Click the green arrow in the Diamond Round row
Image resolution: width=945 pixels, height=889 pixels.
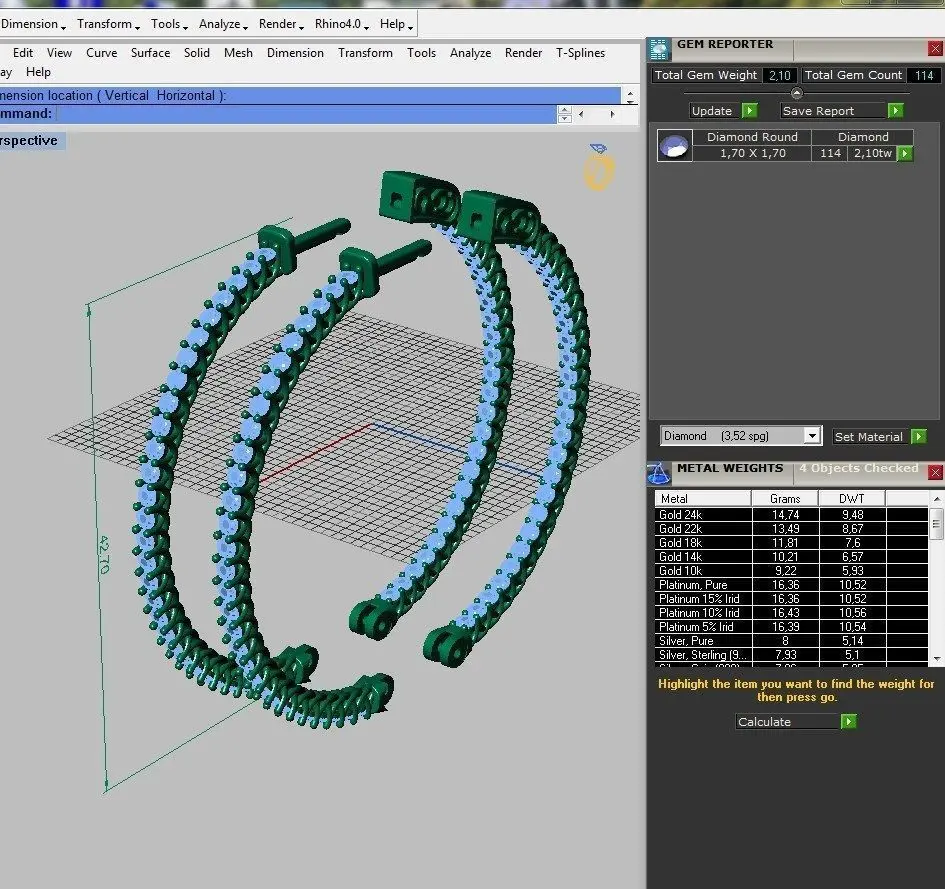(905, 154)
